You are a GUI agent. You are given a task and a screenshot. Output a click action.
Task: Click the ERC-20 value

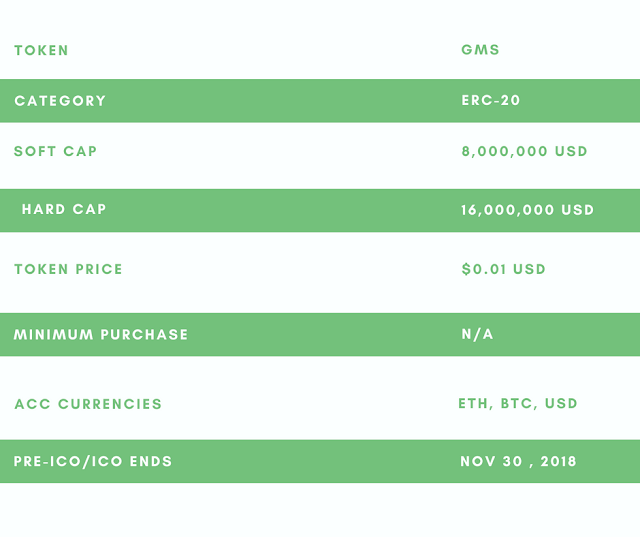[x=491, y=101]
